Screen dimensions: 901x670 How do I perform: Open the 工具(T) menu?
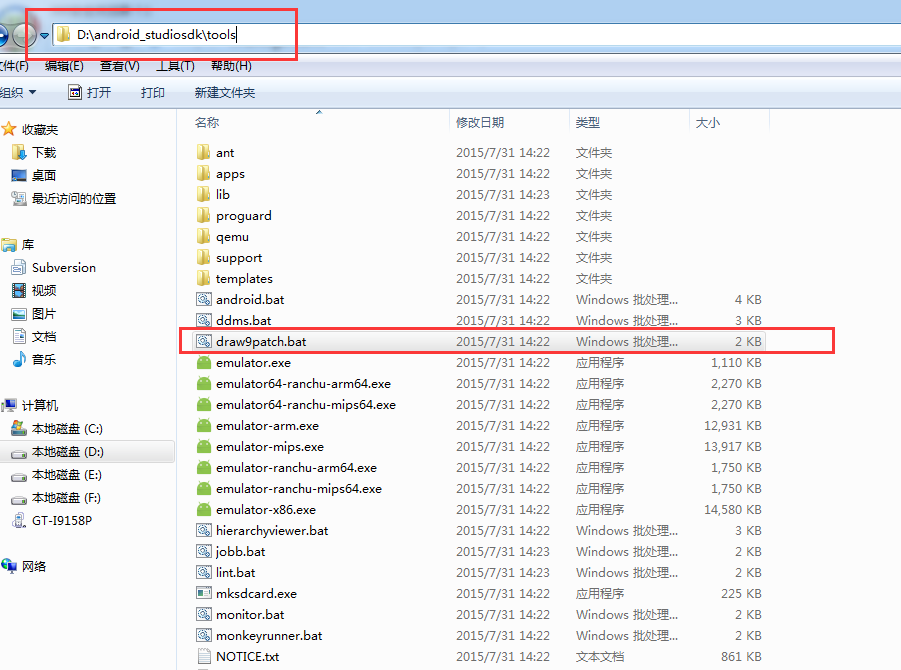click(x=175, y=66)
